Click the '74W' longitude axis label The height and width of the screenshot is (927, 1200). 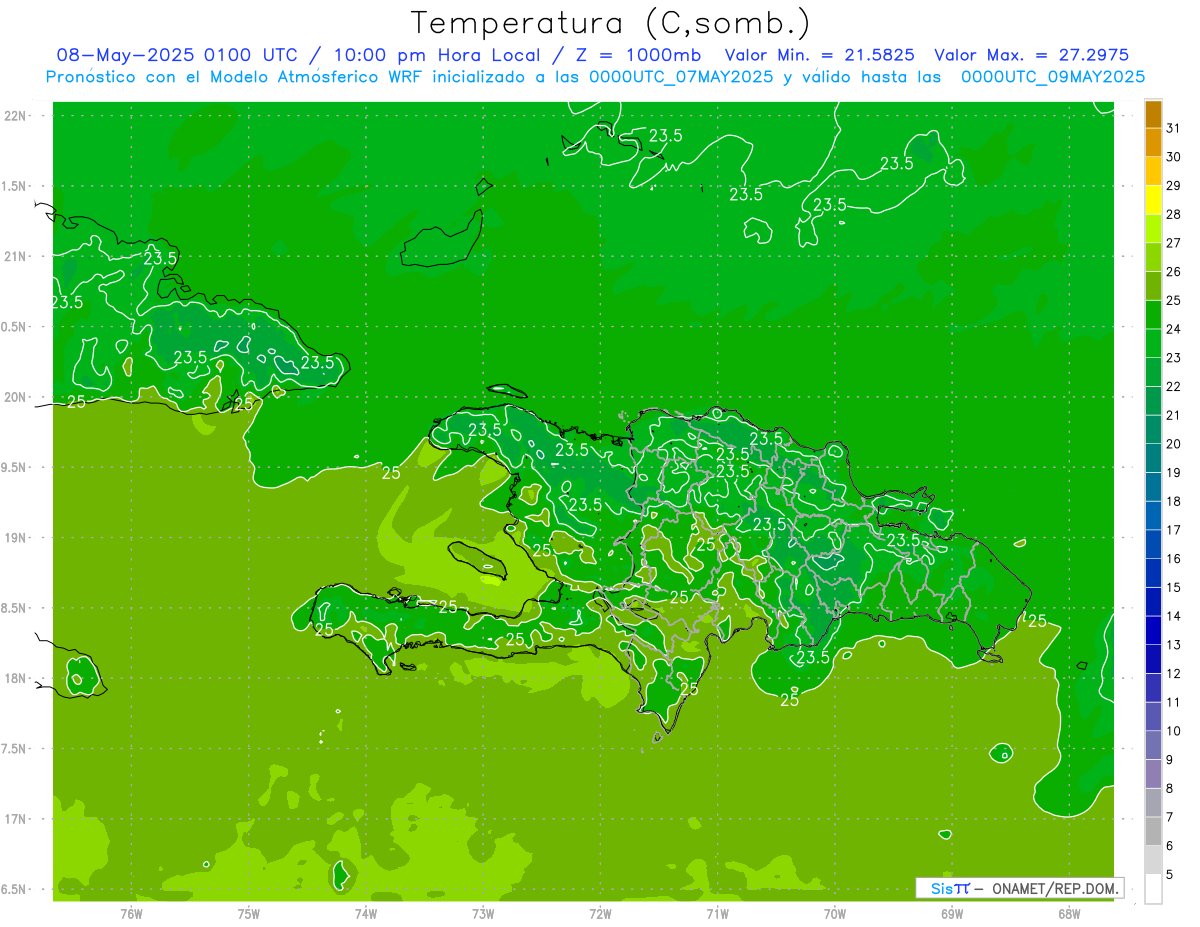(x=366, y=913)
